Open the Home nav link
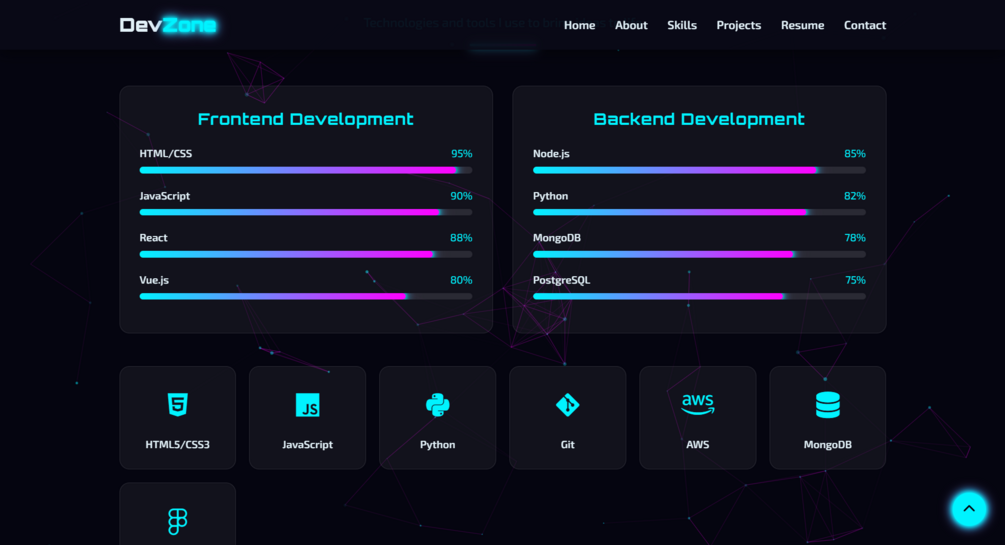The image size is (1005, 545). point(579,25)
